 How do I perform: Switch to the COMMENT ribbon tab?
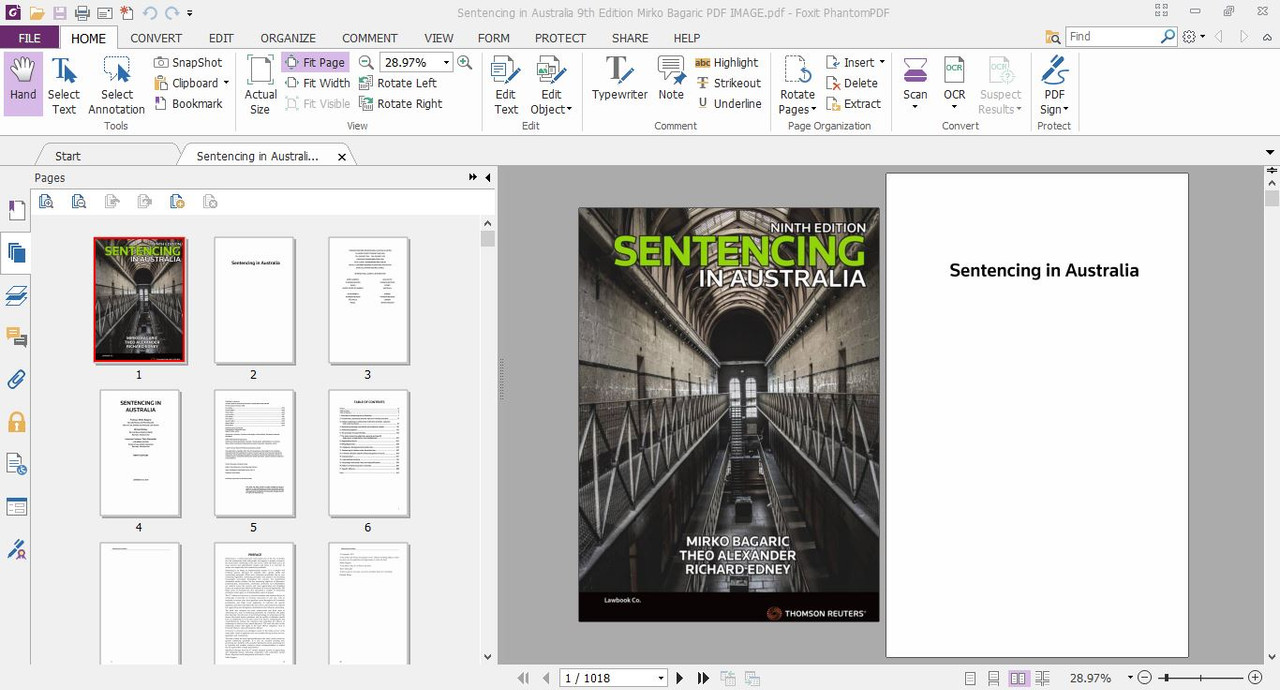coord(370,38)
